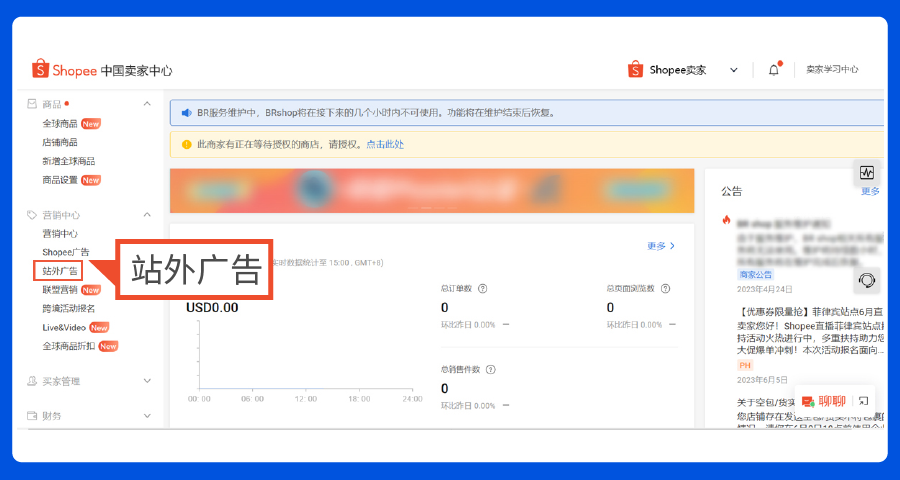Viewport: 900px width, 480px height.
Task: Open the customer service headset icon
Action: [x=867, y=280]
